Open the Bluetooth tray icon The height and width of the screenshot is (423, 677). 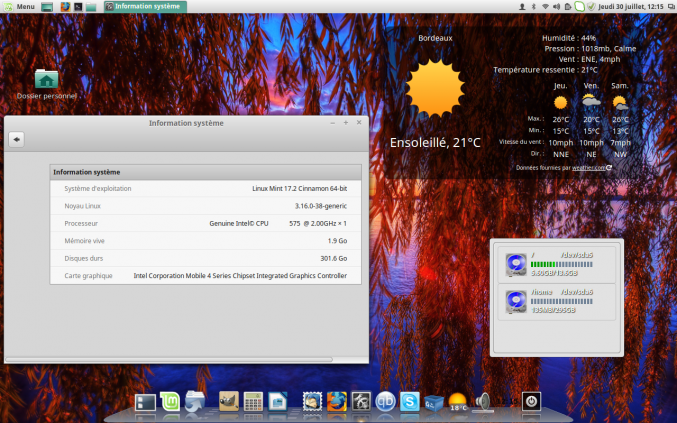[533, 6]
